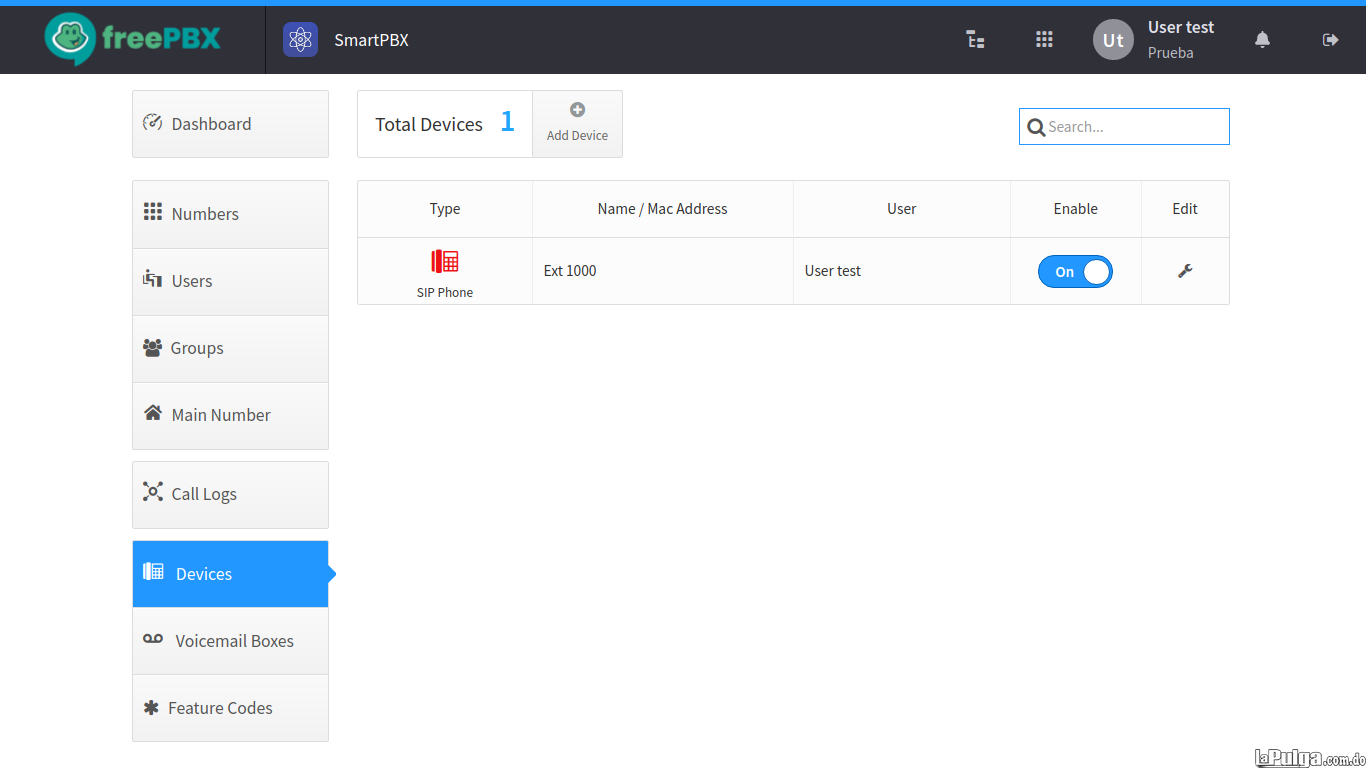Click the User column header
Screen dimensions: 1366x768
902,209
